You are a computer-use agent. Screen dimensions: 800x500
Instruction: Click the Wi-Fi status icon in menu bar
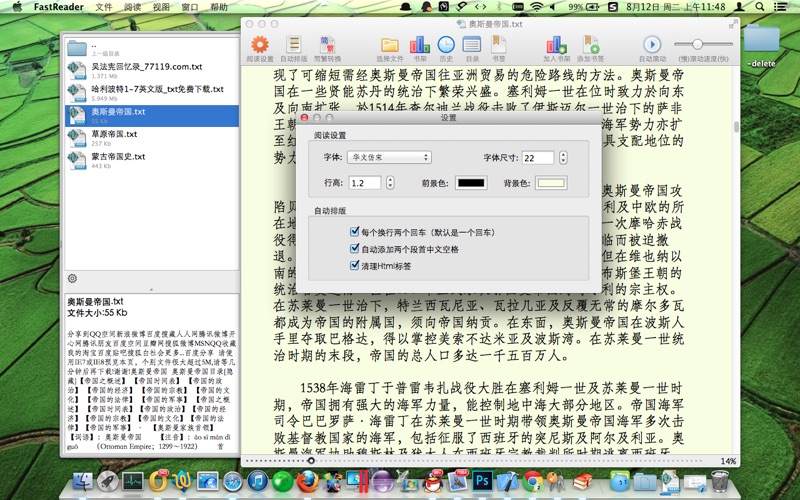(x=536, y=7)
